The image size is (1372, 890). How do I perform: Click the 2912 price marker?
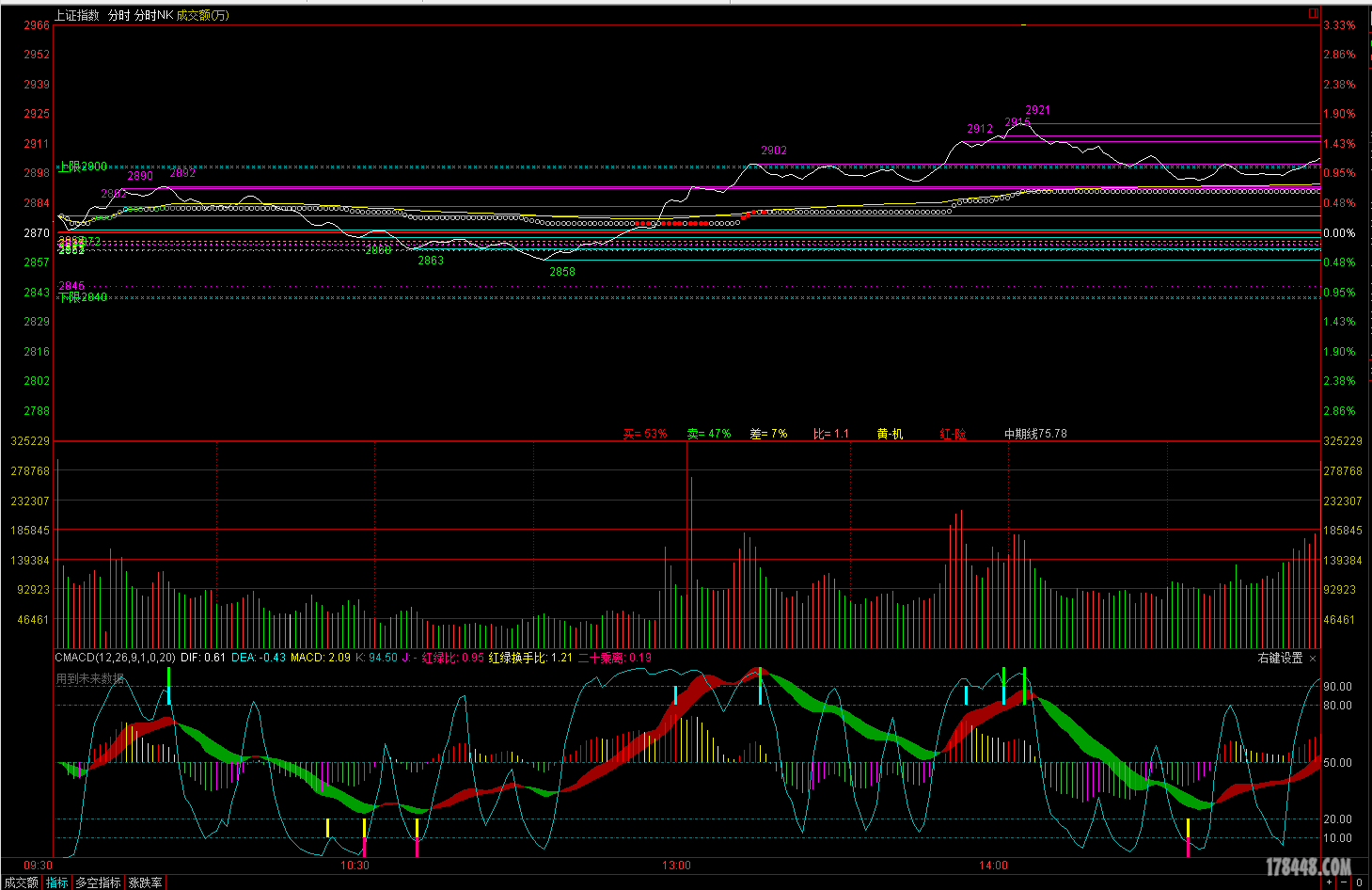[x=980, y=129]
